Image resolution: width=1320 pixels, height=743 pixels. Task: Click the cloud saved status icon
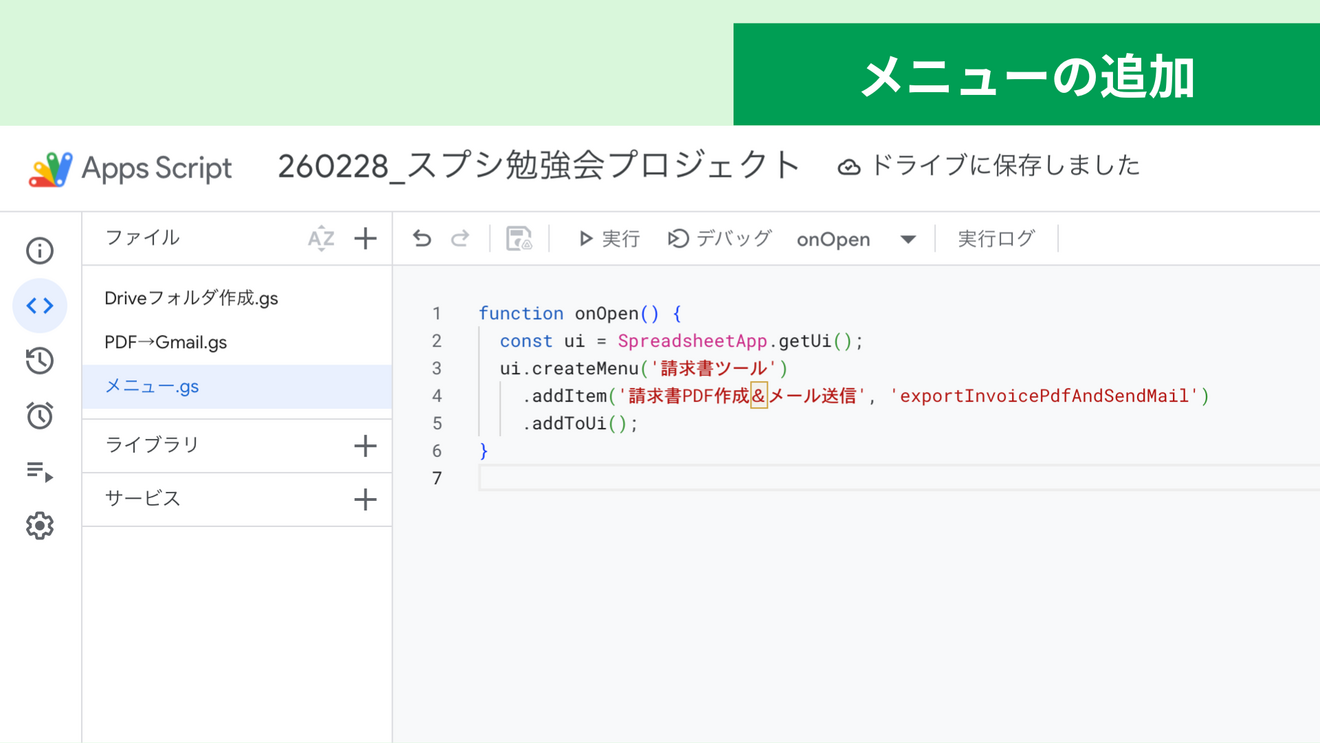[849, 167]
